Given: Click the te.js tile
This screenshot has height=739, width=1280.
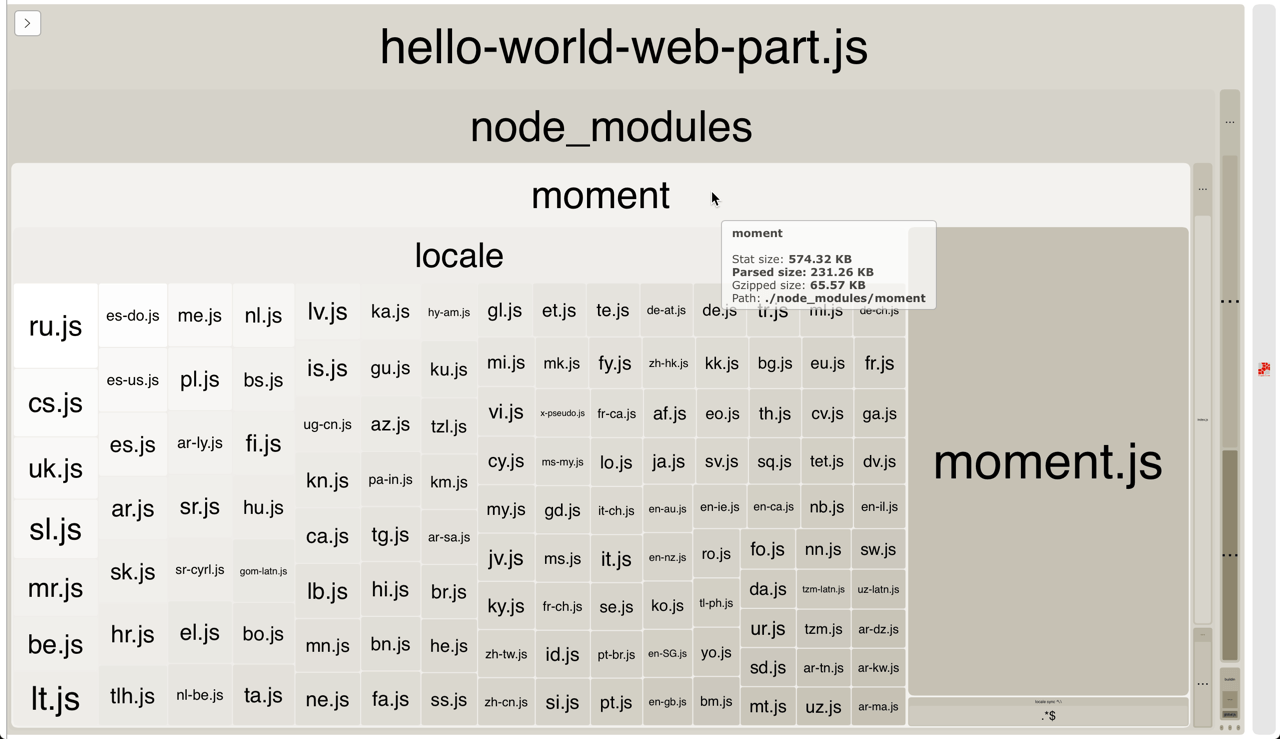Looking at the screenshot, I should pyautogui.click(x=613, y=310).
